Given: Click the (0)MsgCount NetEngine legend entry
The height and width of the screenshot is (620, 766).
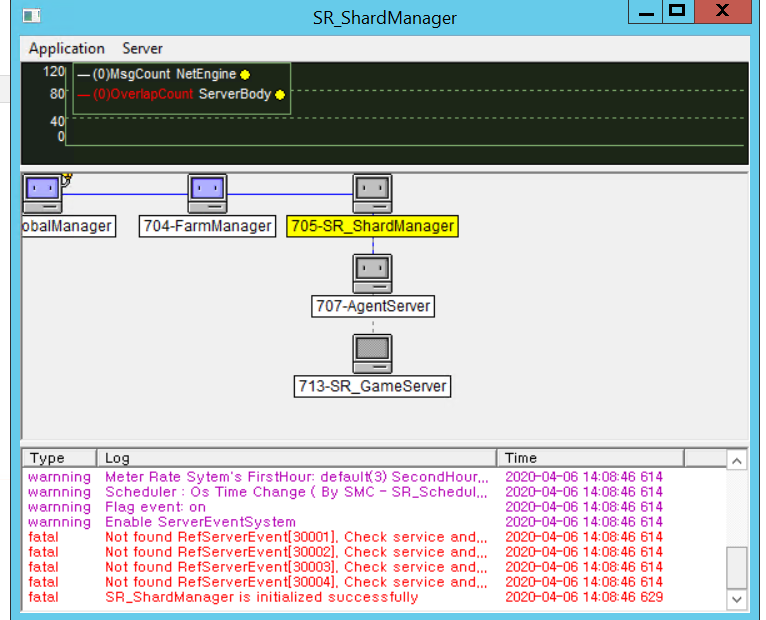Looking at the screenshot, I should 164,74.
